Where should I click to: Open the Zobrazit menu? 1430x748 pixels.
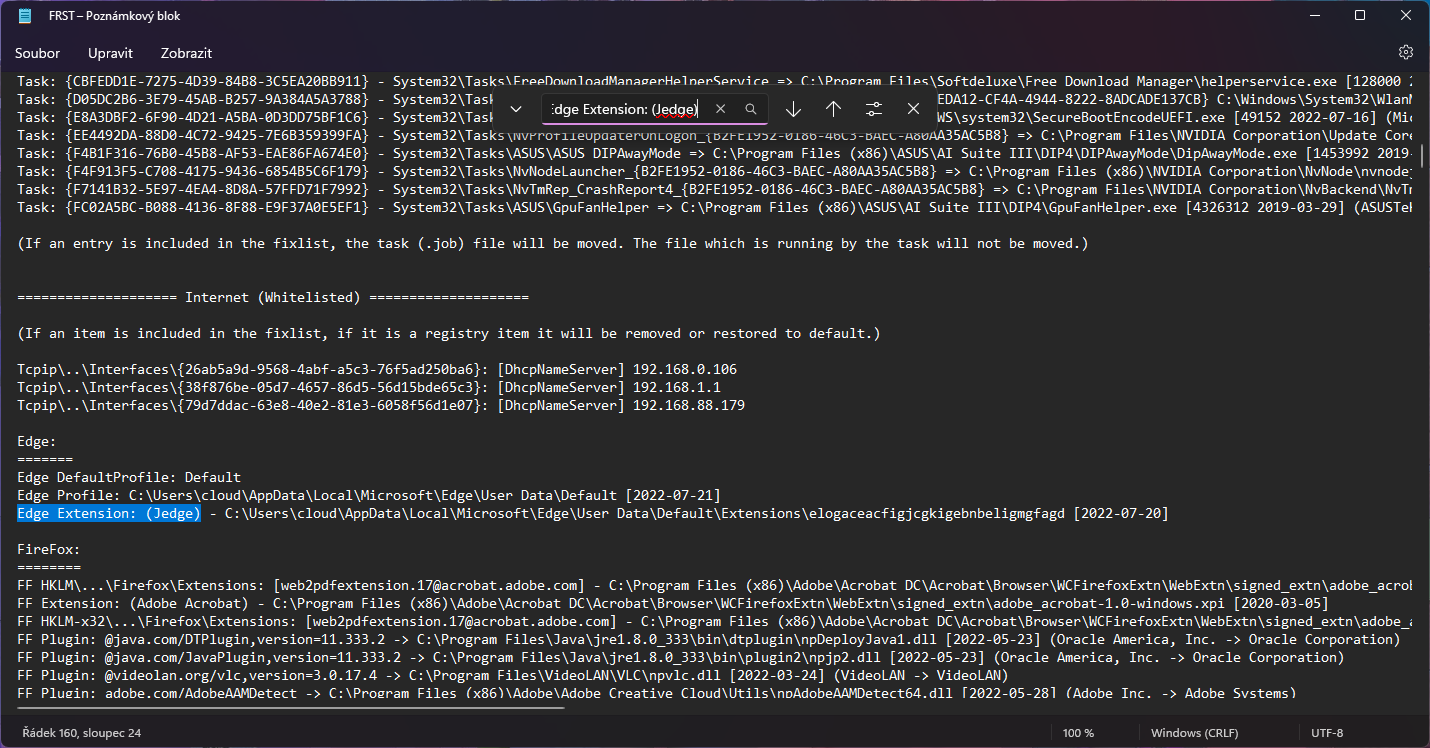pyautogui.click(x=186, y=53)
